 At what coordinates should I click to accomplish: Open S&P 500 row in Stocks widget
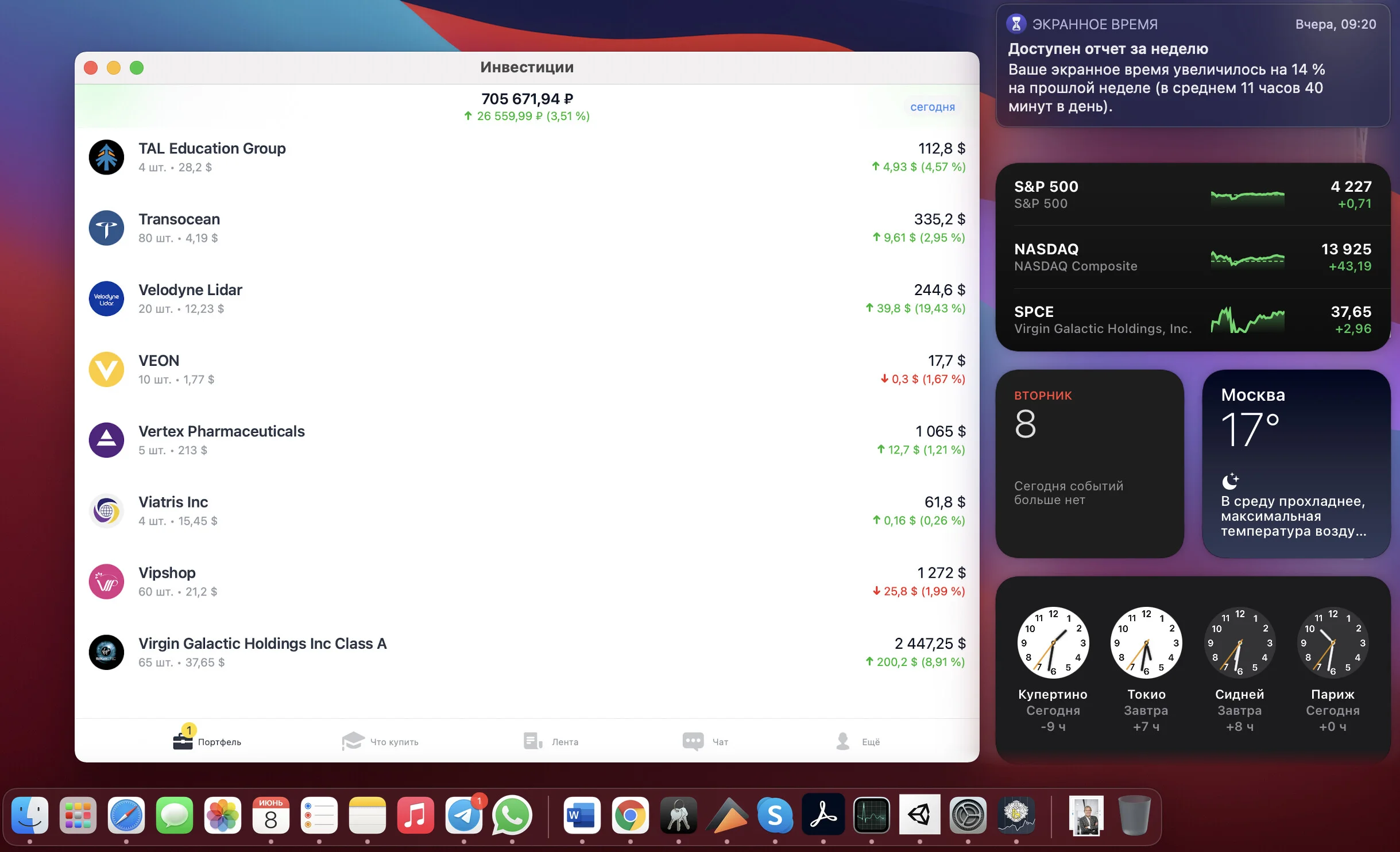1193,195
